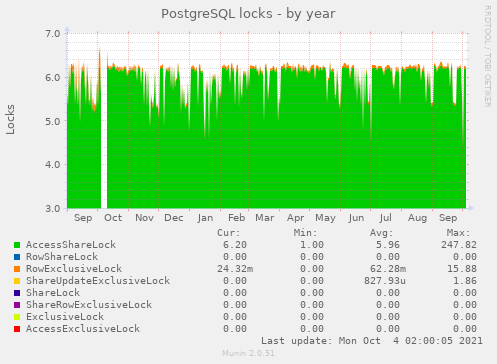Click the green AccessShareLock color swatch
This screenshot has width=497, height=364.
tap(17, 245)
